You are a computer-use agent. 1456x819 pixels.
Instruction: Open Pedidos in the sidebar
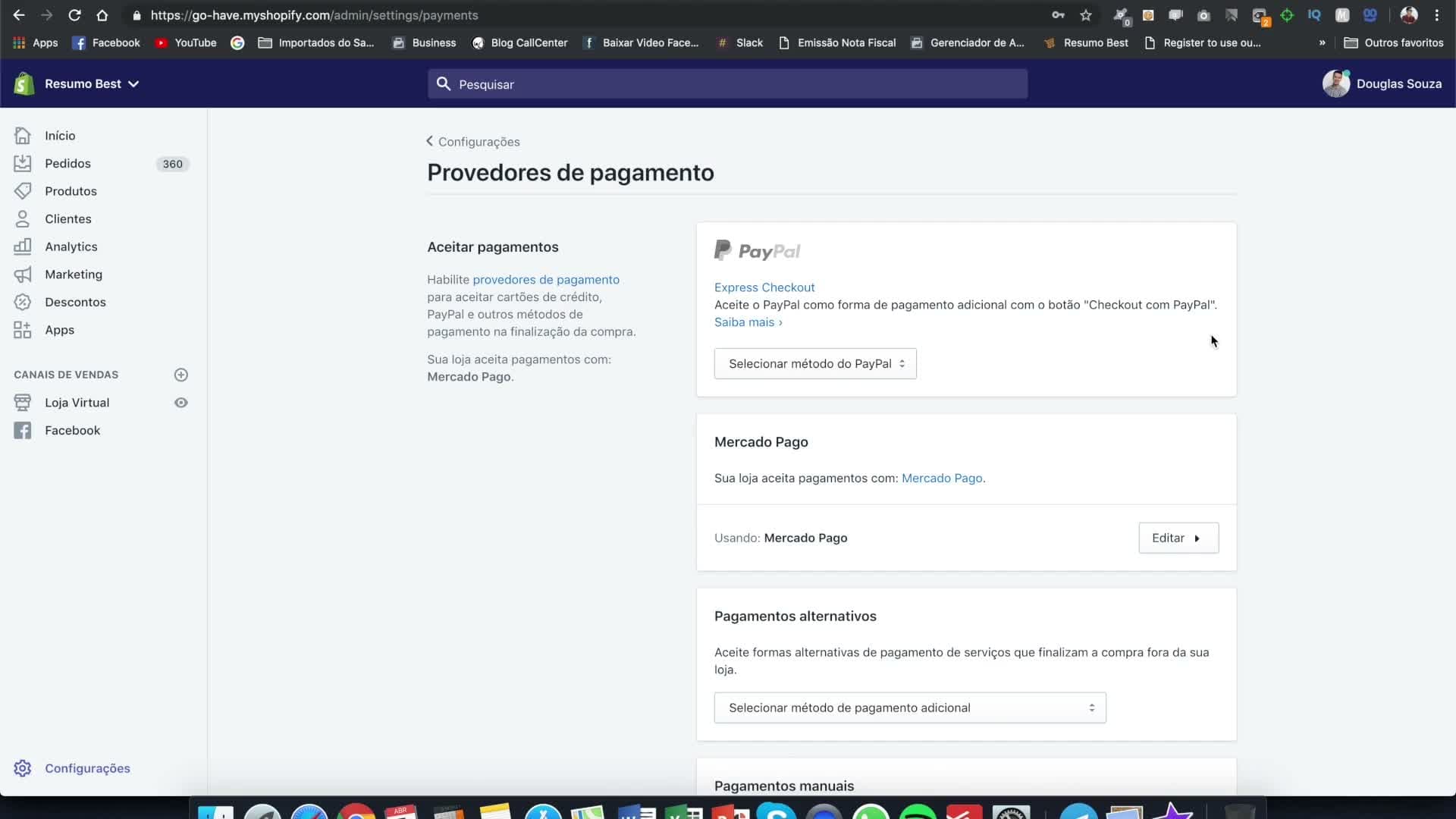coord(67,163)
